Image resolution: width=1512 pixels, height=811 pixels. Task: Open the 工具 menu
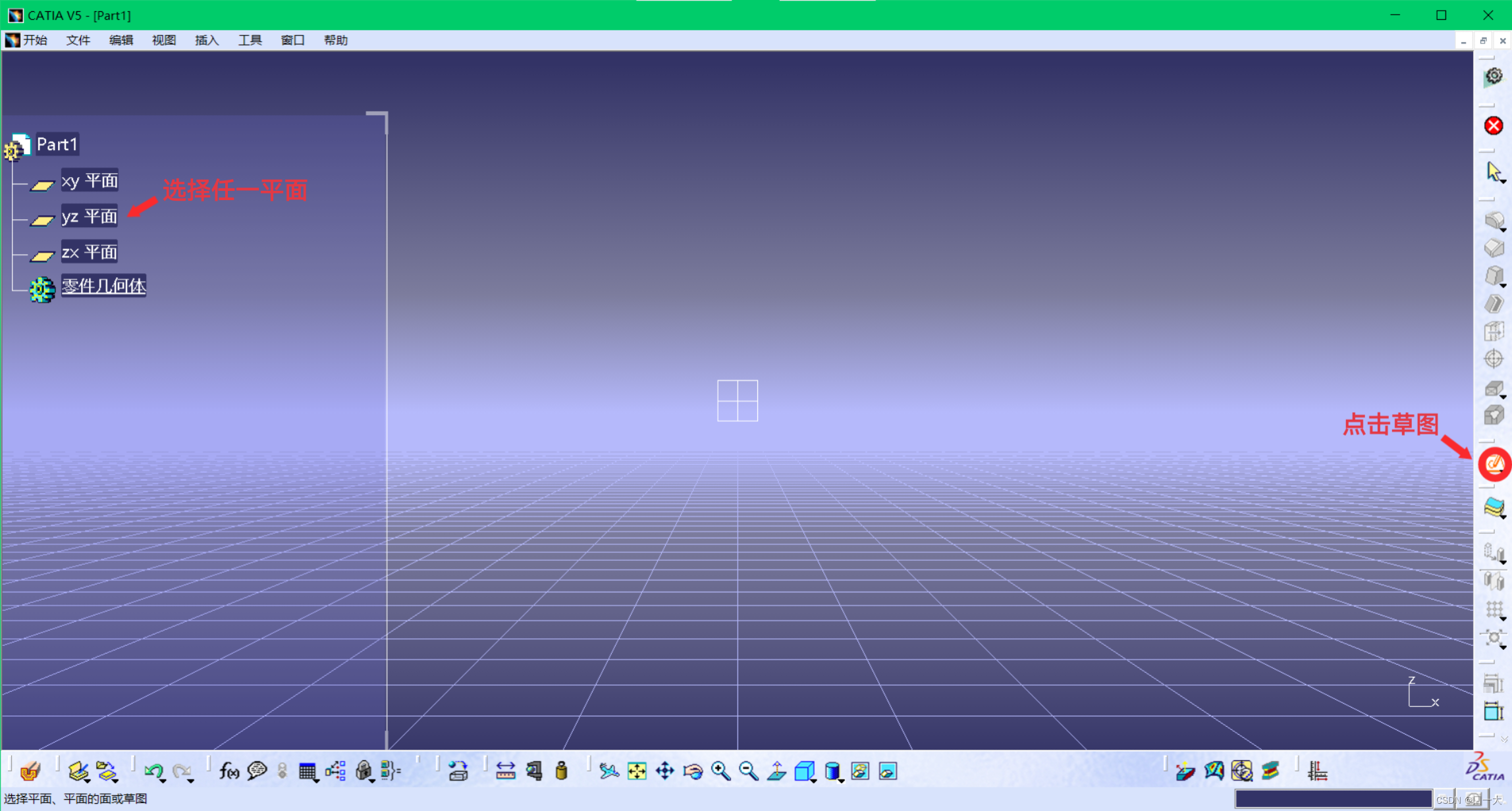click(x=250, y=40)
